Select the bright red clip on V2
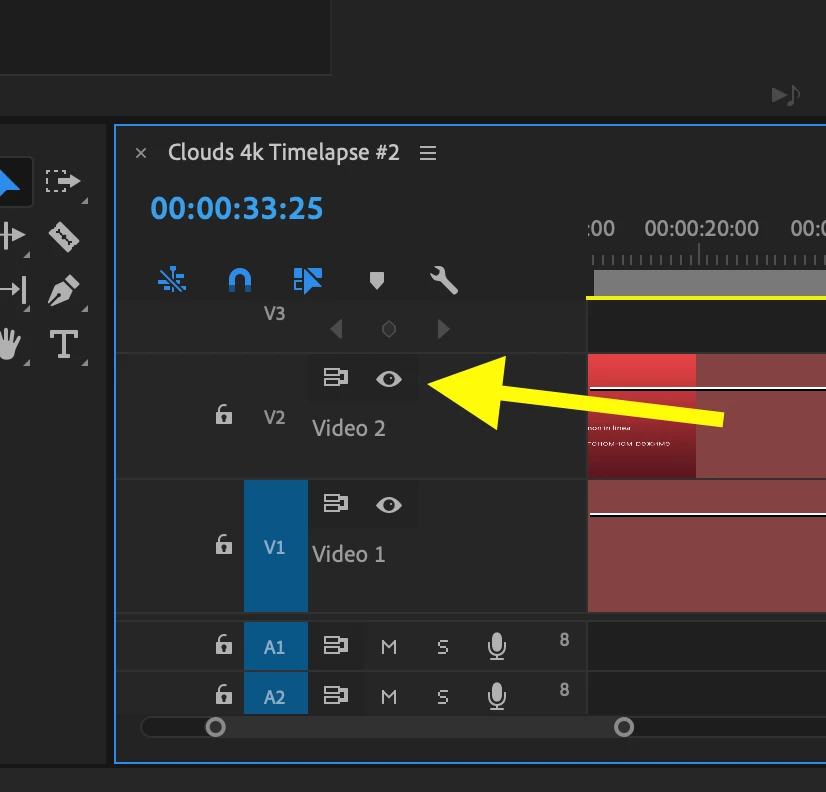The height and width of the screenshot is (792, 826). point(642,416)
